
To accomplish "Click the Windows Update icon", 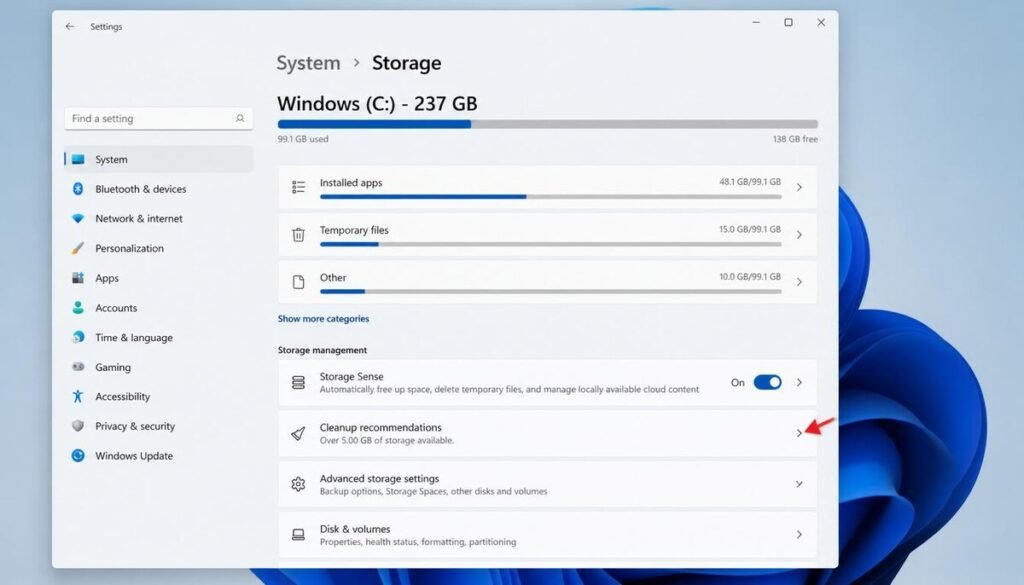I will point(78,456).
